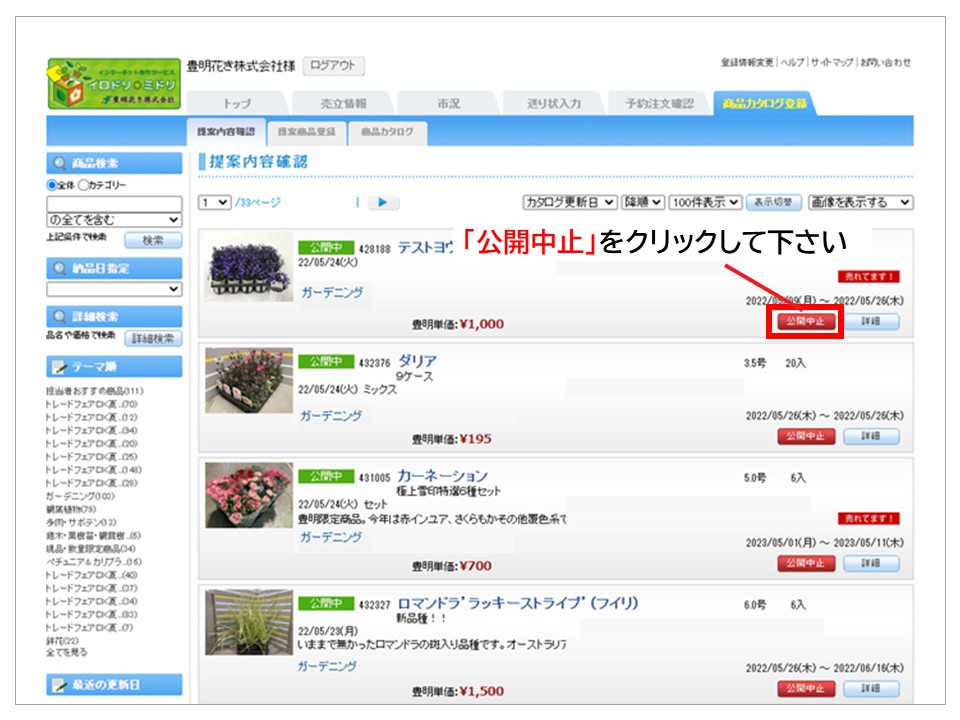Click the テーマ順 pencil icon
Viewport: 960px width, 720px height.
pyautogui.click(x=59, y=367)
